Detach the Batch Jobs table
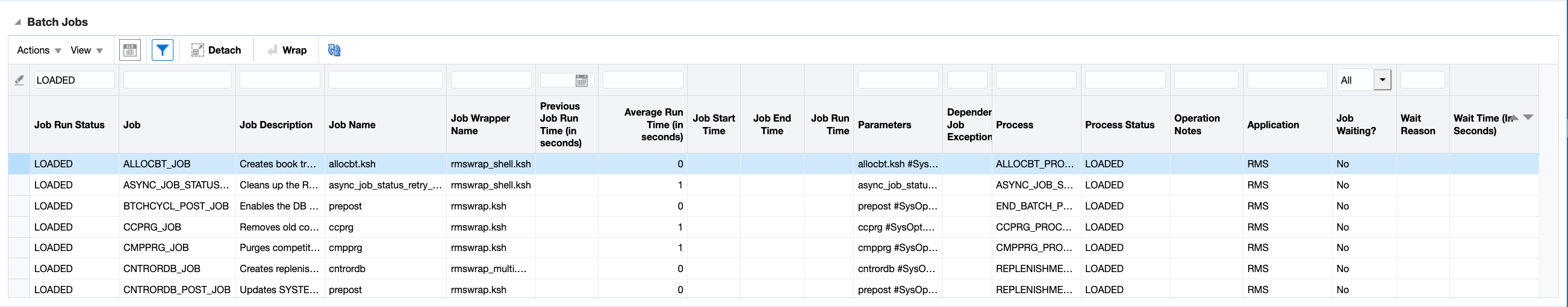Image resolution: width=1568 pixels, height=307 pixels. coord(216,50)
